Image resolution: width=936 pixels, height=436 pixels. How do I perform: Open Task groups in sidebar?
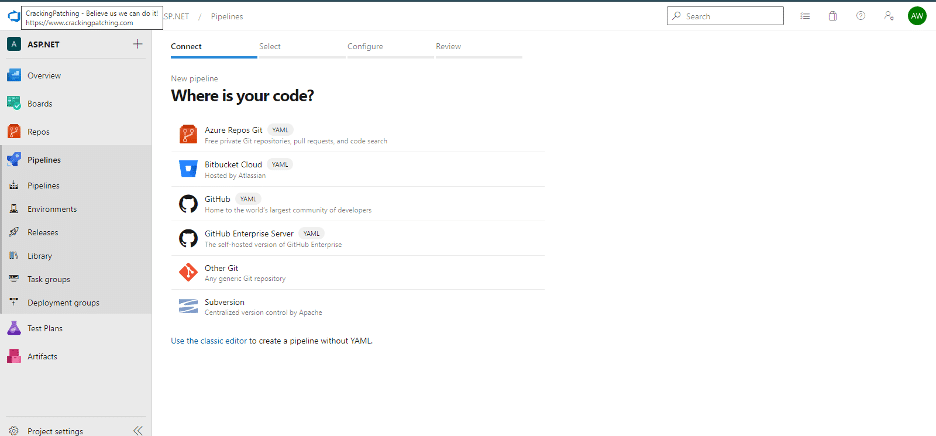pos(49,279)
